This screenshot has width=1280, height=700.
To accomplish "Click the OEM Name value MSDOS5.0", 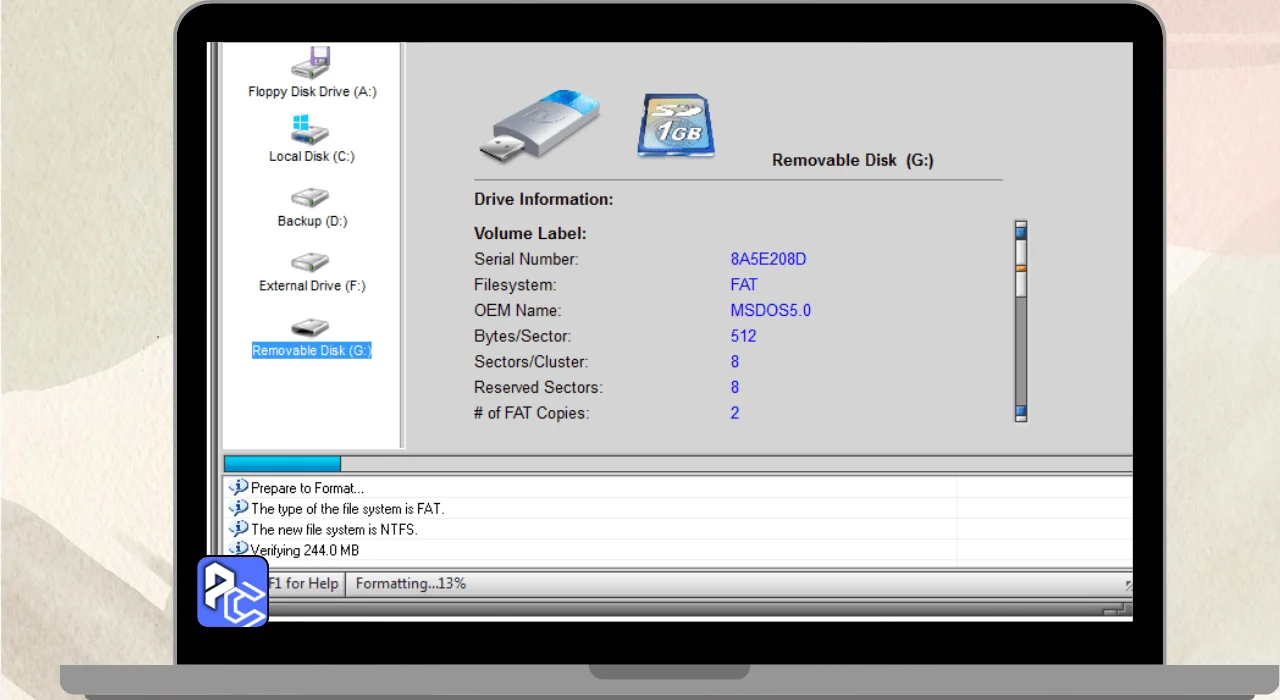I will tap(770, 311).
